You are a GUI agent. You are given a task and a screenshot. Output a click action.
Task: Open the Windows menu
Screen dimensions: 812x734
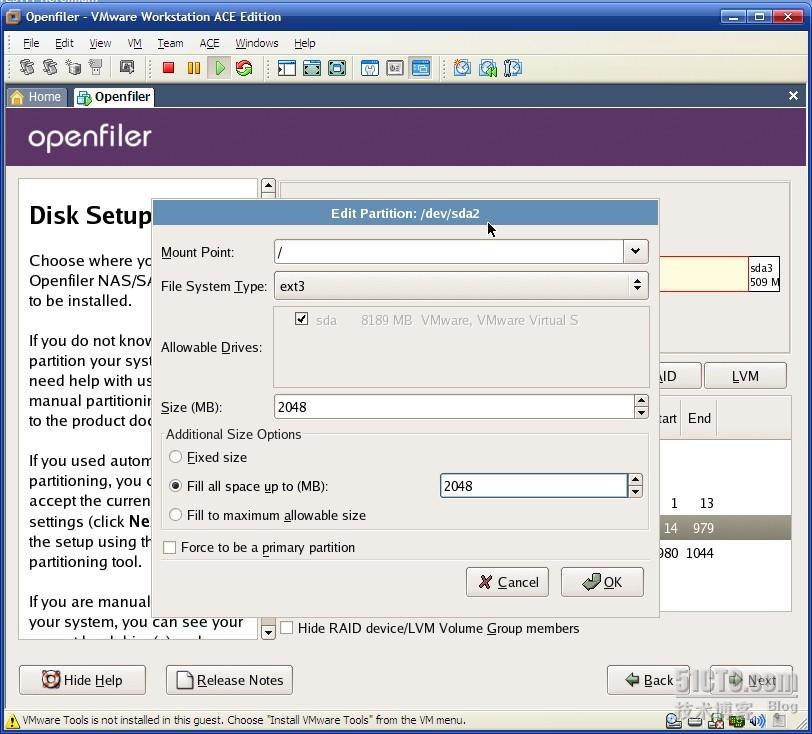(x=256, y=43)
